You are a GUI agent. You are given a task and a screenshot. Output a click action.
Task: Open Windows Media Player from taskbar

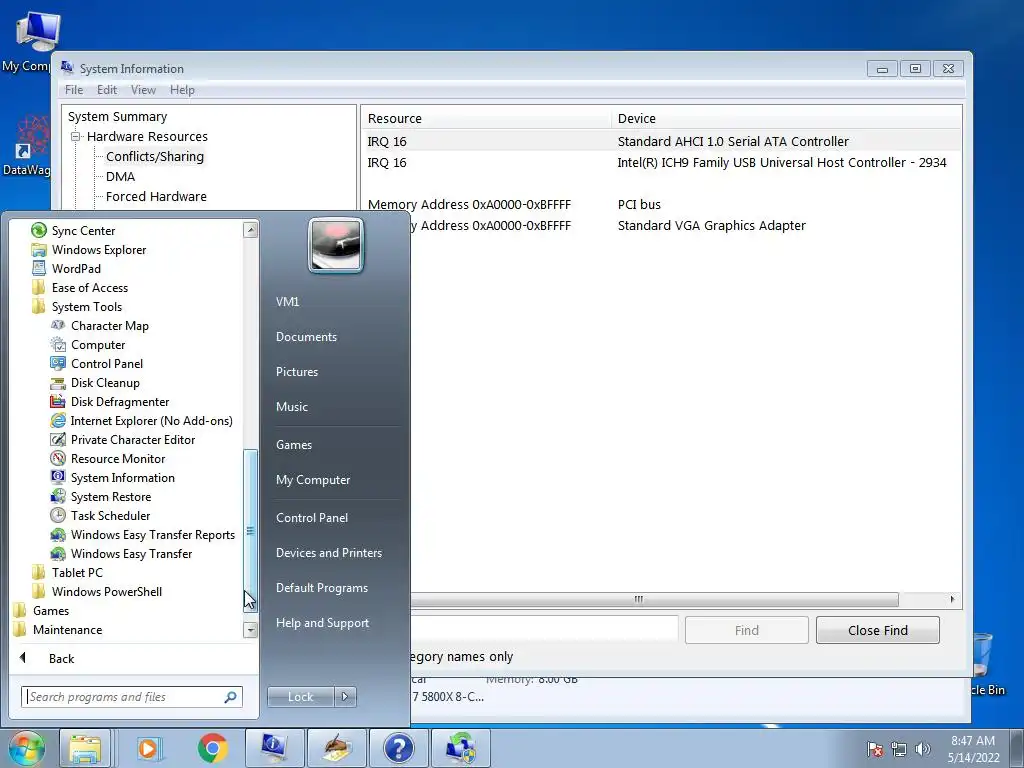(x=148, y=748)
